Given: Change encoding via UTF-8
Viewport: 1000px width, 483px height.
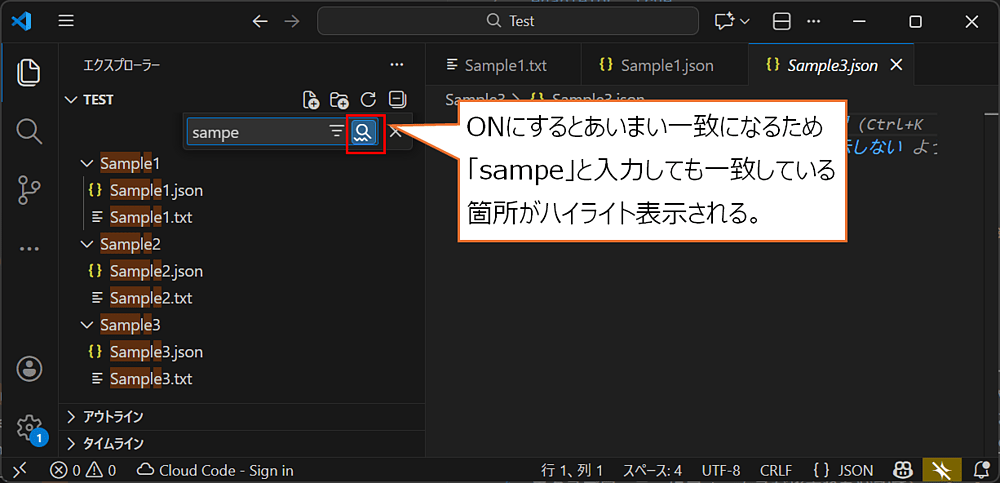Looking at the screenshot, I should click(721, 471).
